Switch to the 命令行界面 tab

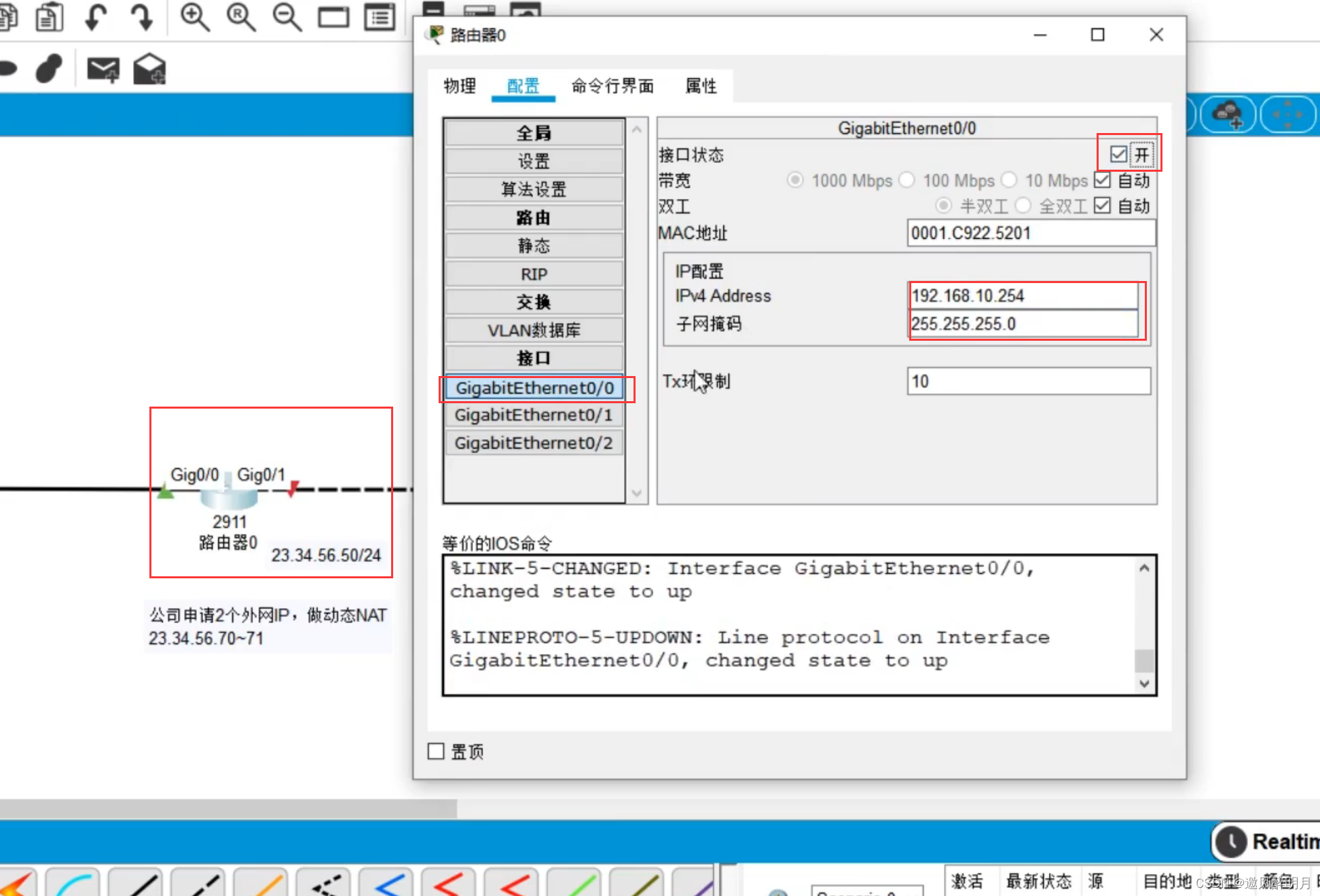tap(612, 86)
